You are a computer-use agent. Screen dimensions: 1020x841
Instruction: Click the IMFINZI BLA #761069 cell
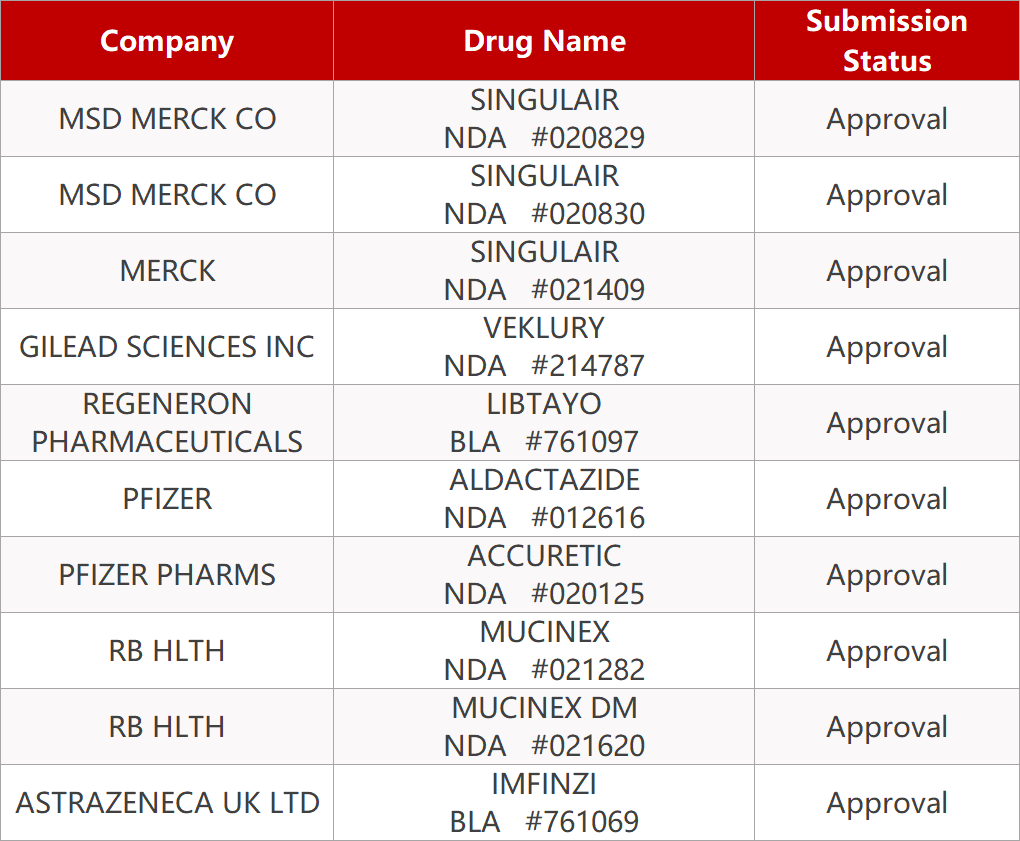click(544, 802)
